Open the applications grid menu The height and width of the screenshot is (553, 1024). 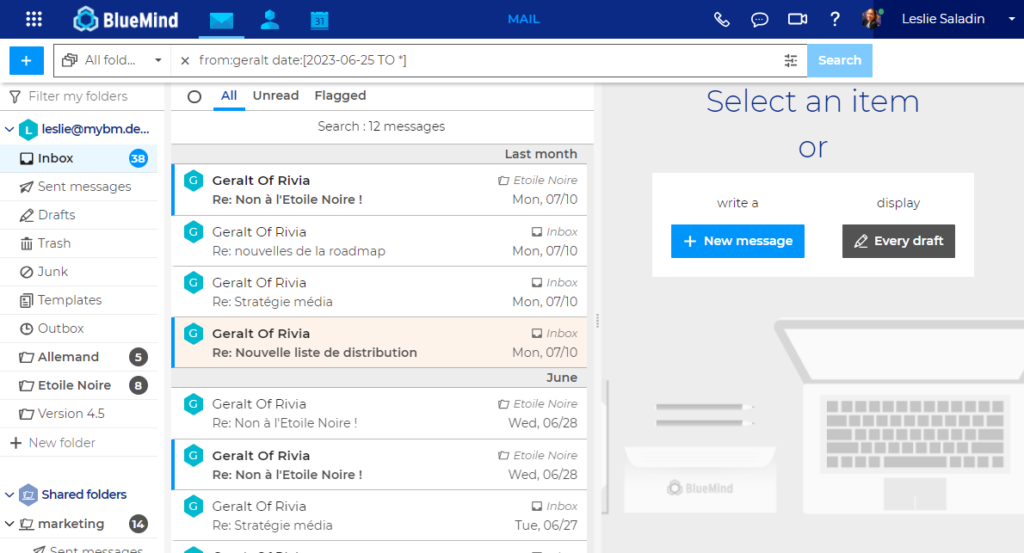point(34,19)
